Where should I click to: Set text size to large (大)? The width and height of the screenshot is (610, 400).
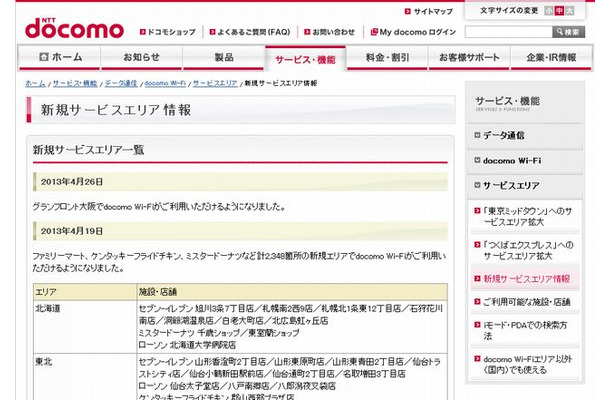[x=570, y=11]
